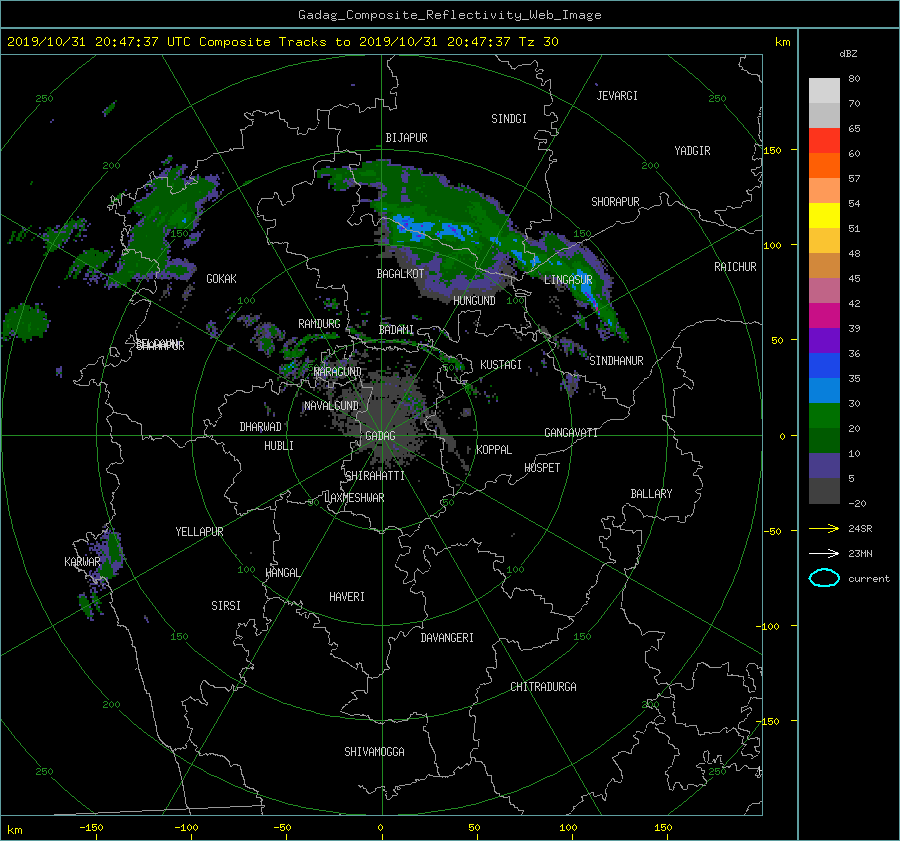Click the SINDGI city label
900x841 pixels.
click(509, 119)
